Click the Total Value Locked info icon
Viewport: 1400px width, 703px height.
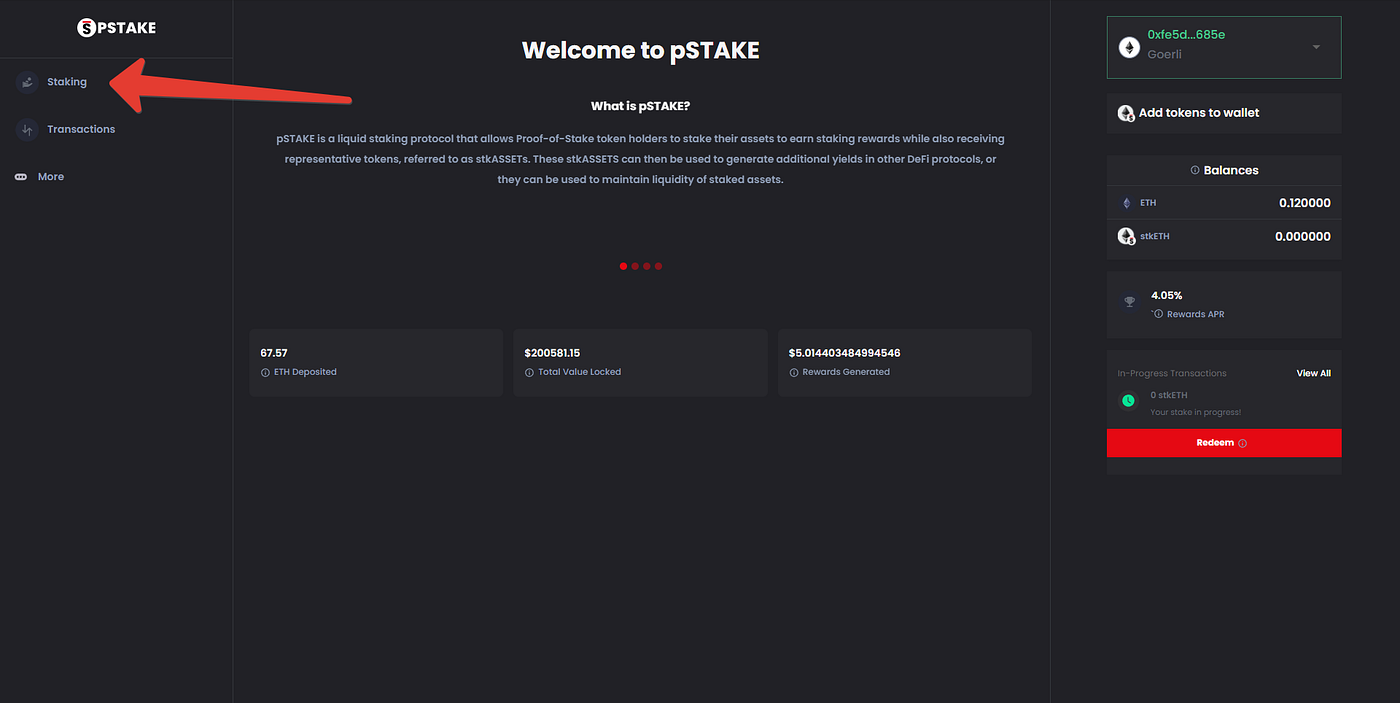529,372
